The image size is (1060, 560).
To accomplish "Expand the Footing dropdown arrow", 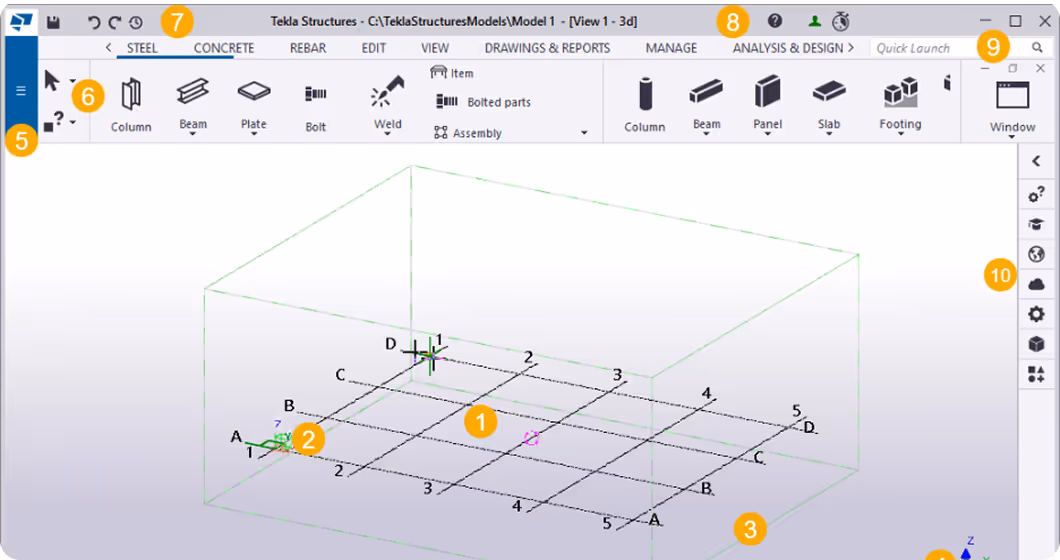I will 900,135.
